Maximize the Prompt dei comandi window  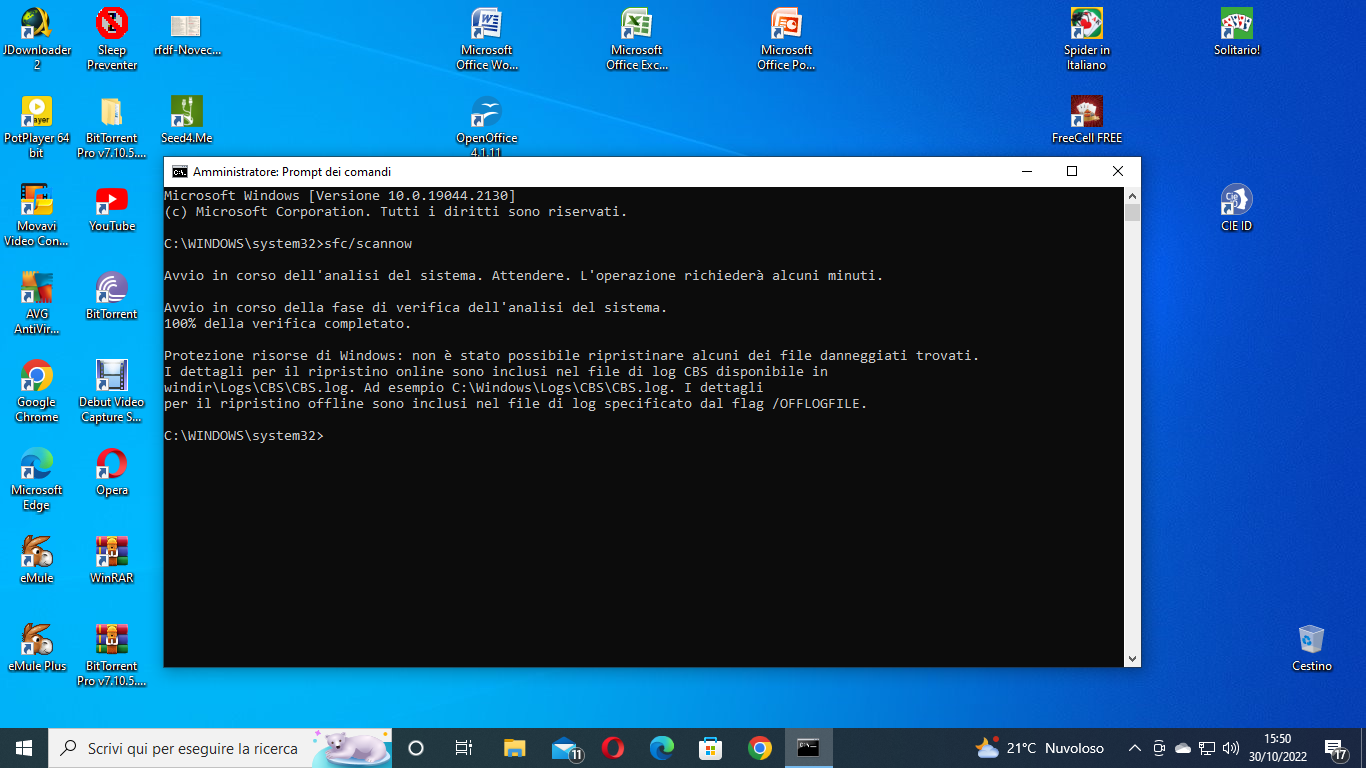pos(1072,172)
